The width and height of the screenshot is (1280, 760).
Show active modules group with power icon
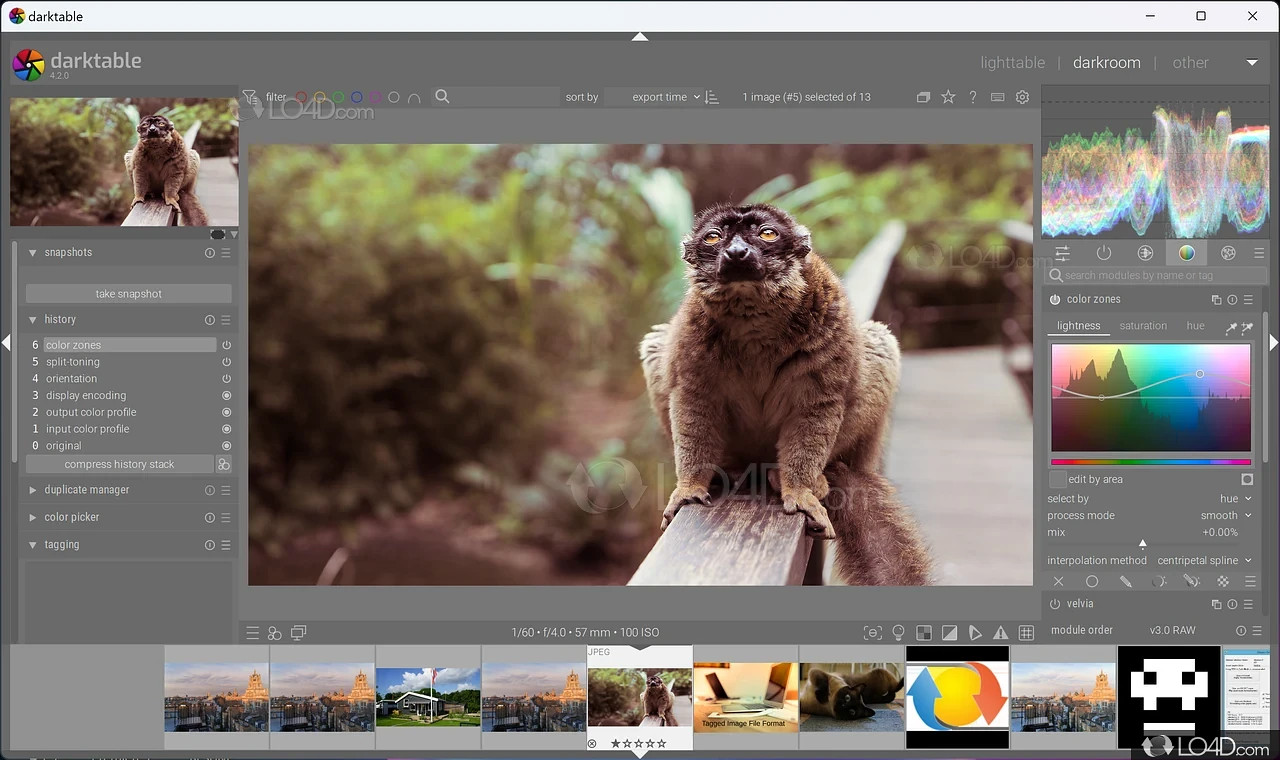click(x=1104, y=253)
